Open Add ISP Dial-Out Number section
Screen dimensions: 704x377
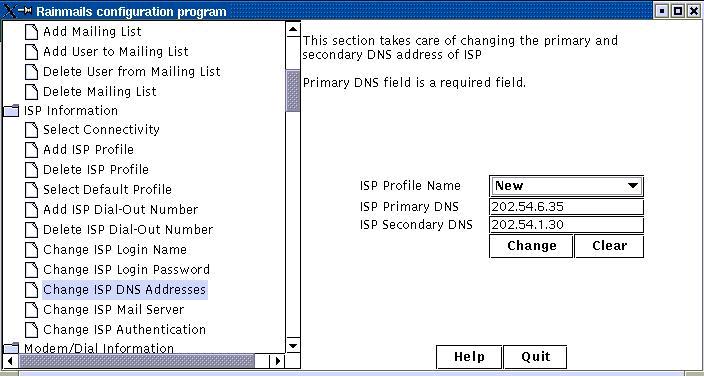coord(120,210)
